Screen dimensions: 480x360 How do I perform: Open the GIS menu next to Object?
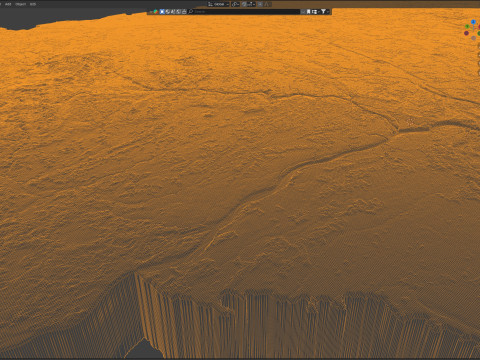point(33,4)
